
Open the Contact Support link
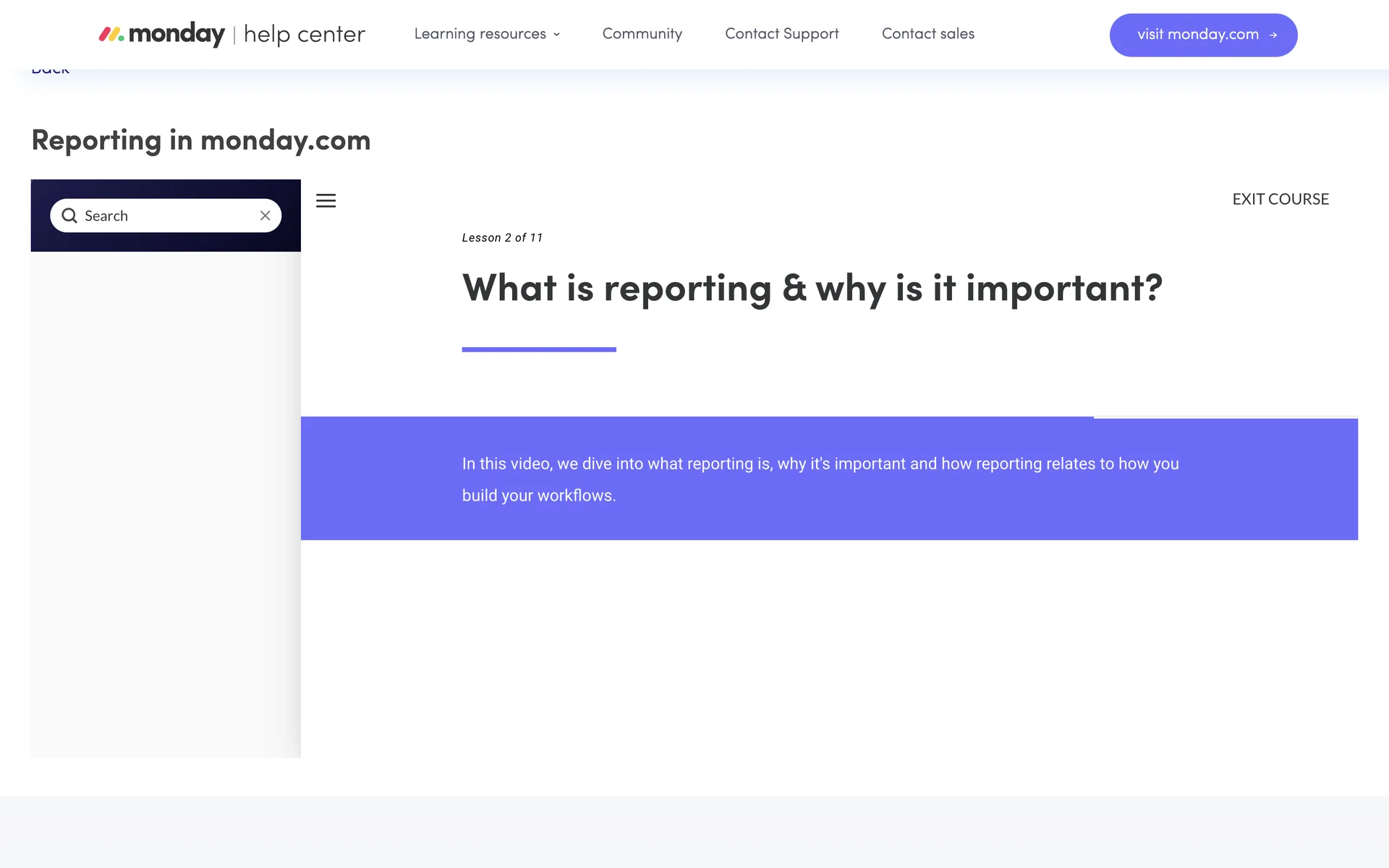[781, 34]
